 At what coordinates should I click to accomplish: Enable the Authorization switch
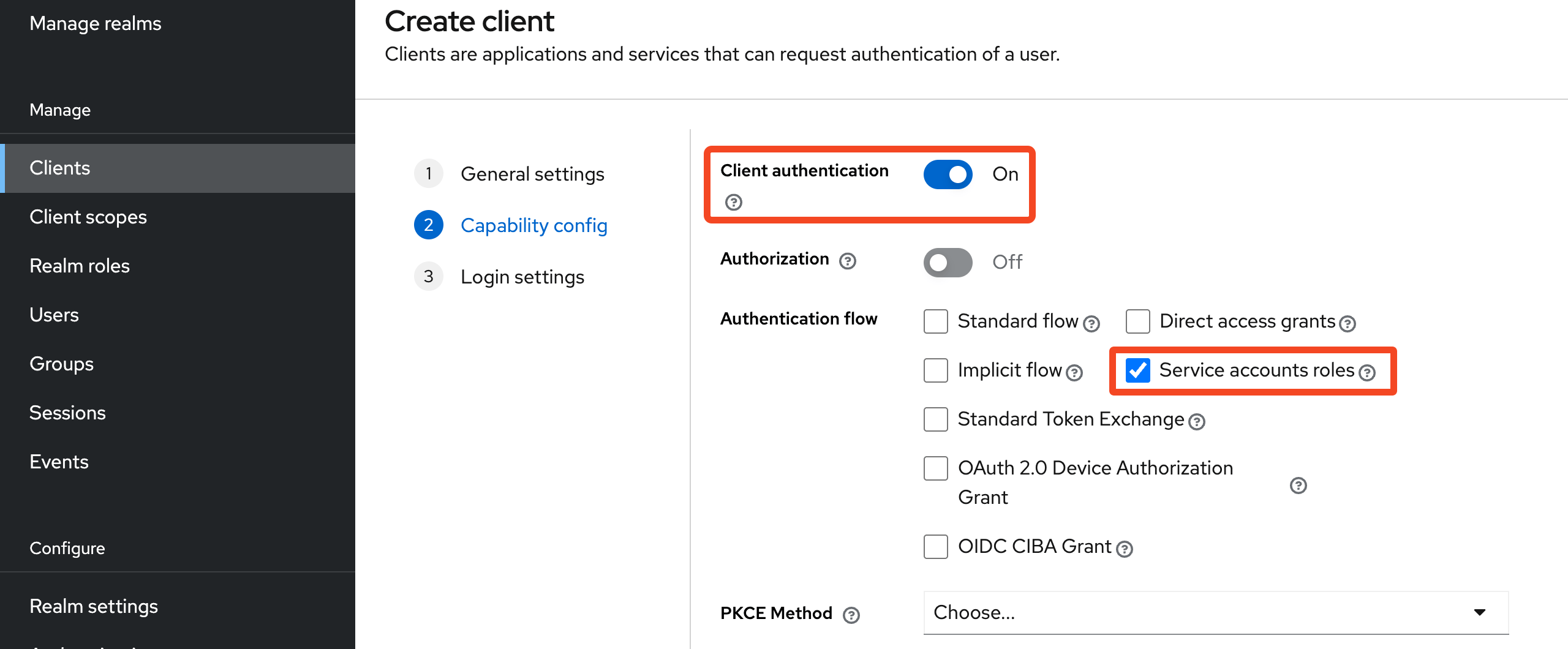pos(948,263)
